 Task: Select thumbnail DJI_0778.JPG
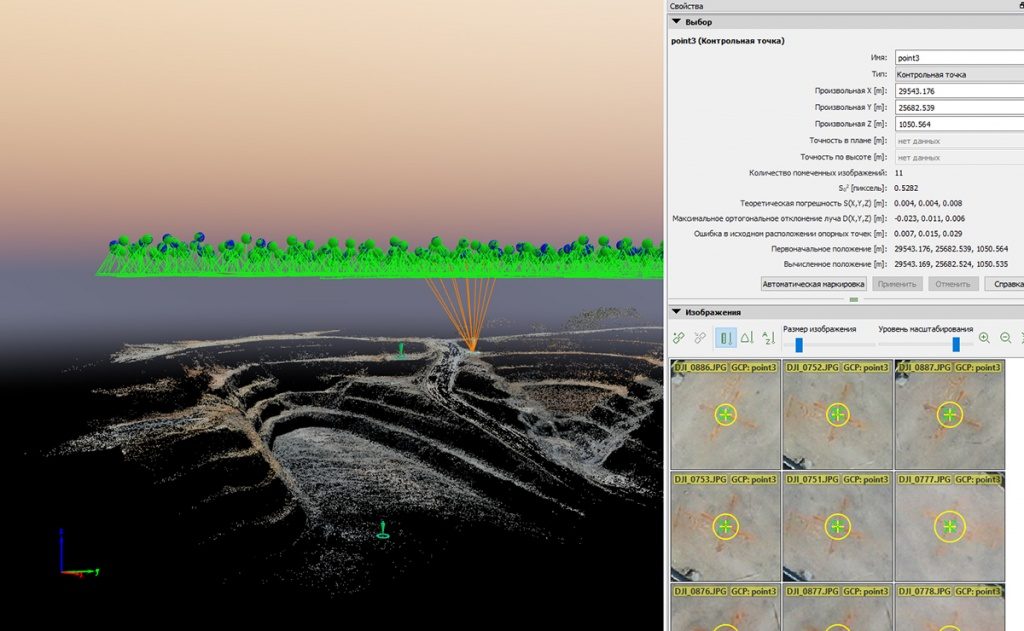coord(950,607)
